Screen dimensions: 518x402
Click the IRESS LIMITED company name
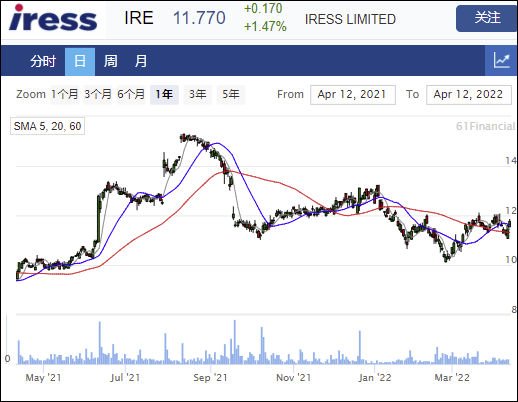pyautogui.click(x=350, y=19)
